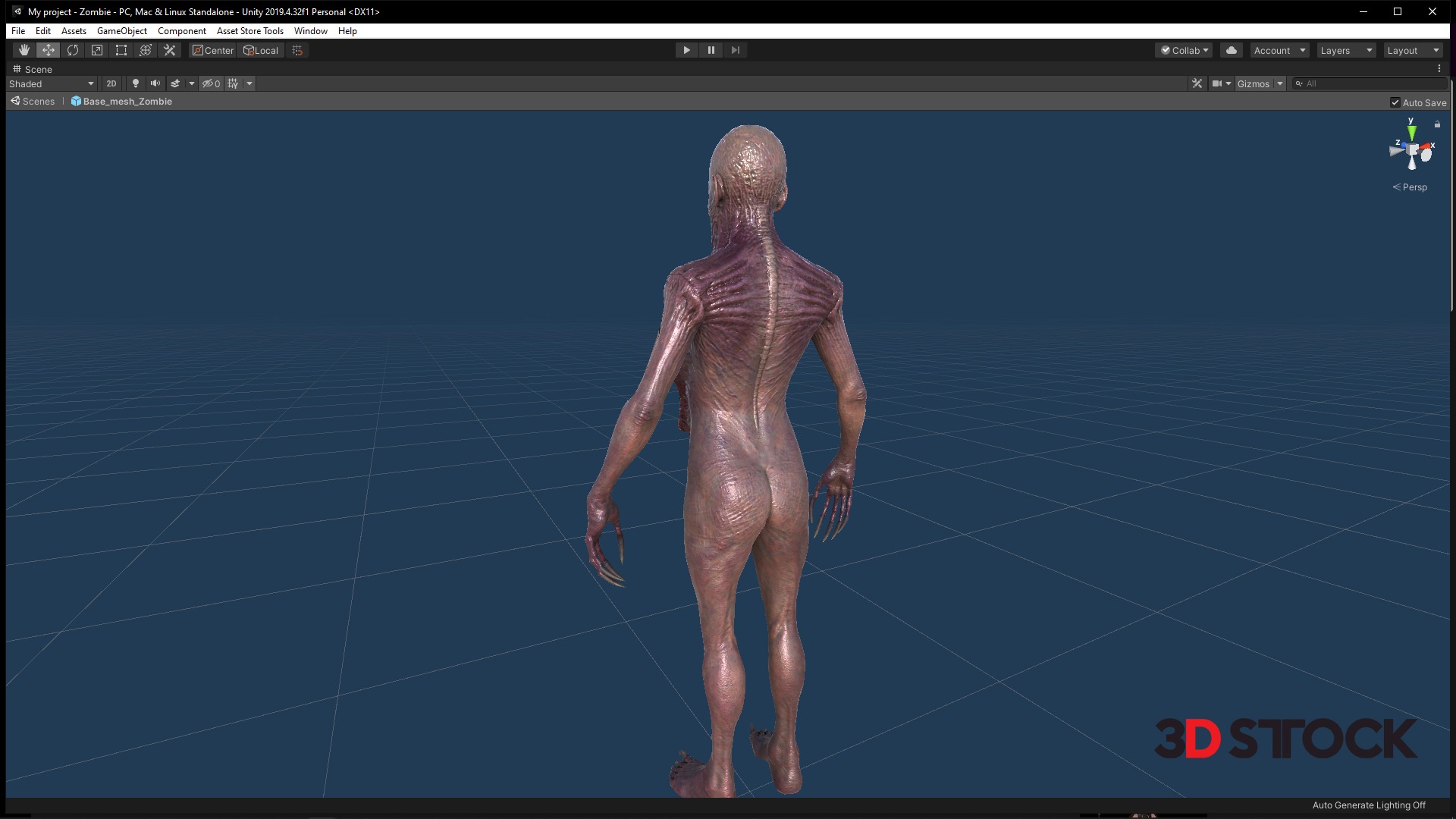Open the Scene tab three-dot menu
This screenshot has width=1456, height=819.
1439,69
